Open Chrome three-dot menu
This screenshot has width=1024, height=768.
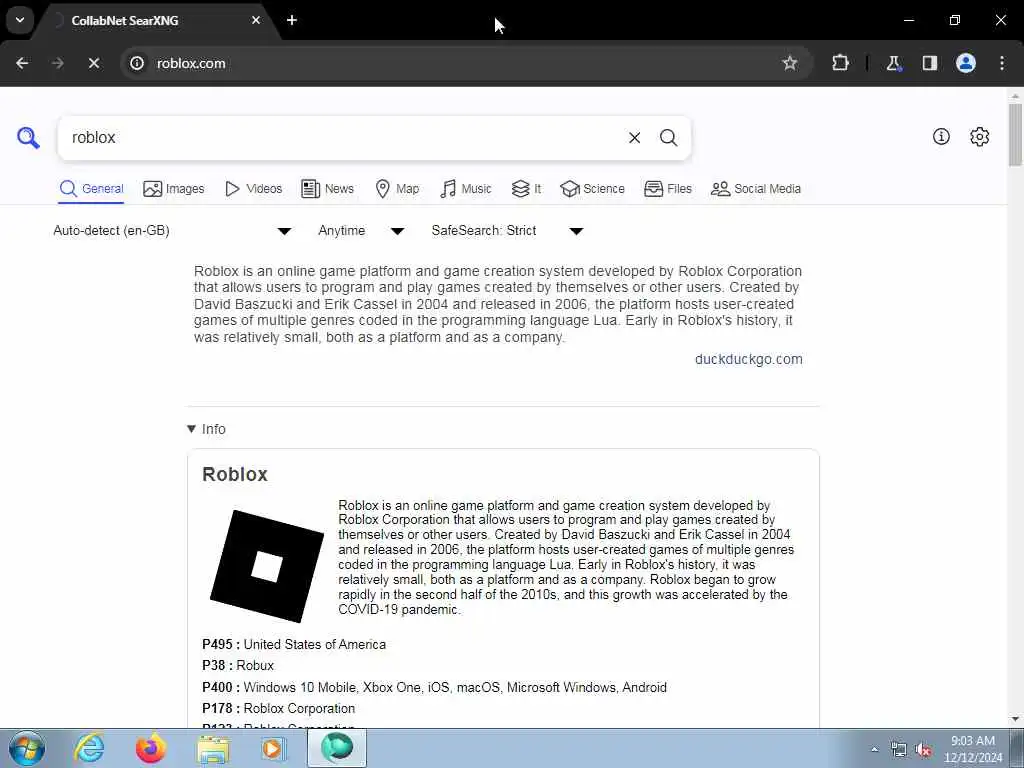pos(1002,63)
